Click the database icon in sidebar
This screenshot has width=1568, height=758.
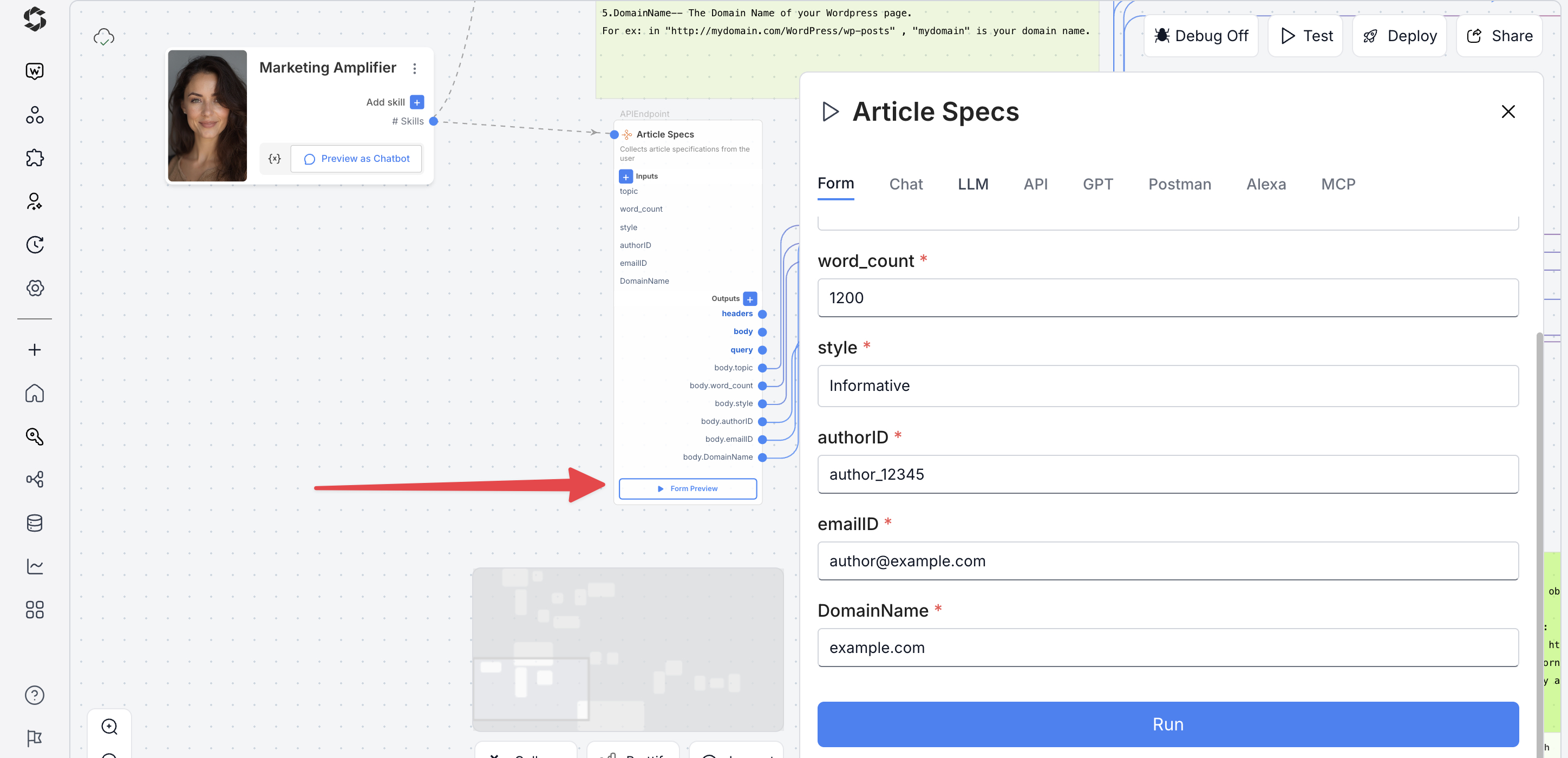35,523
